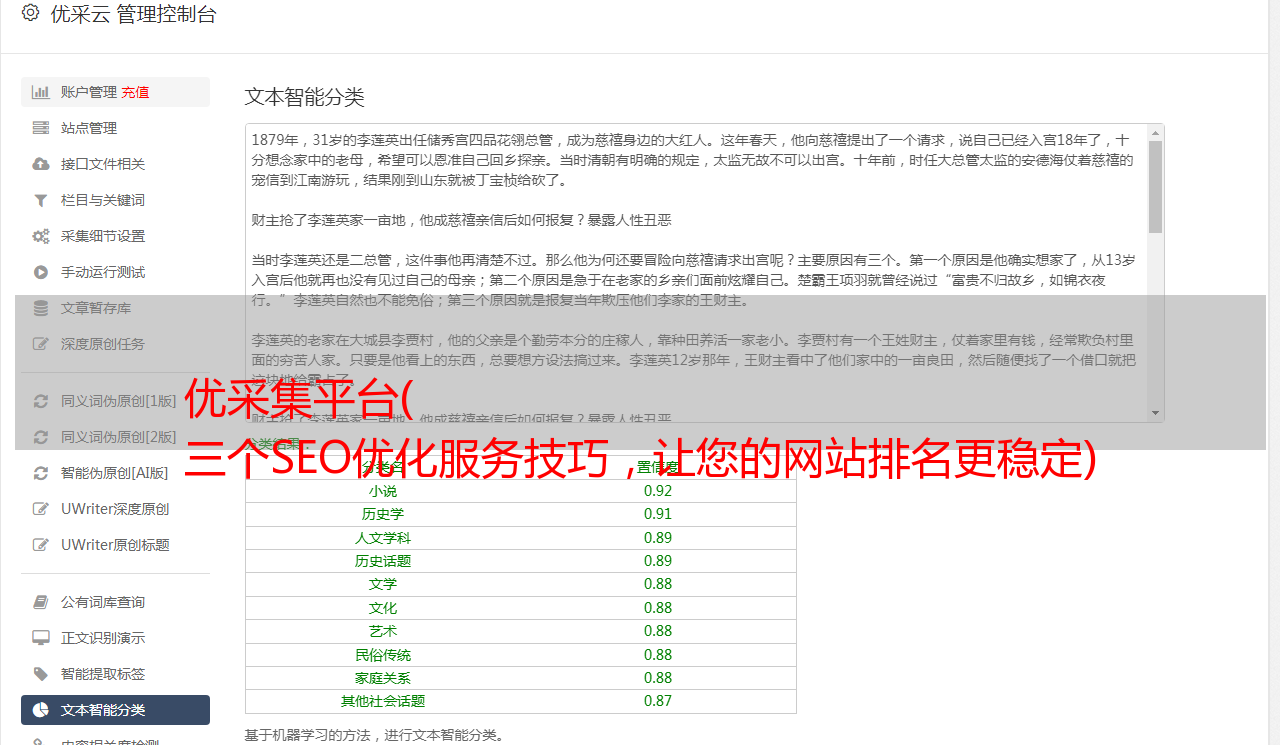
Task: Click the 人文学科 category cell
Action: point(382,538)
